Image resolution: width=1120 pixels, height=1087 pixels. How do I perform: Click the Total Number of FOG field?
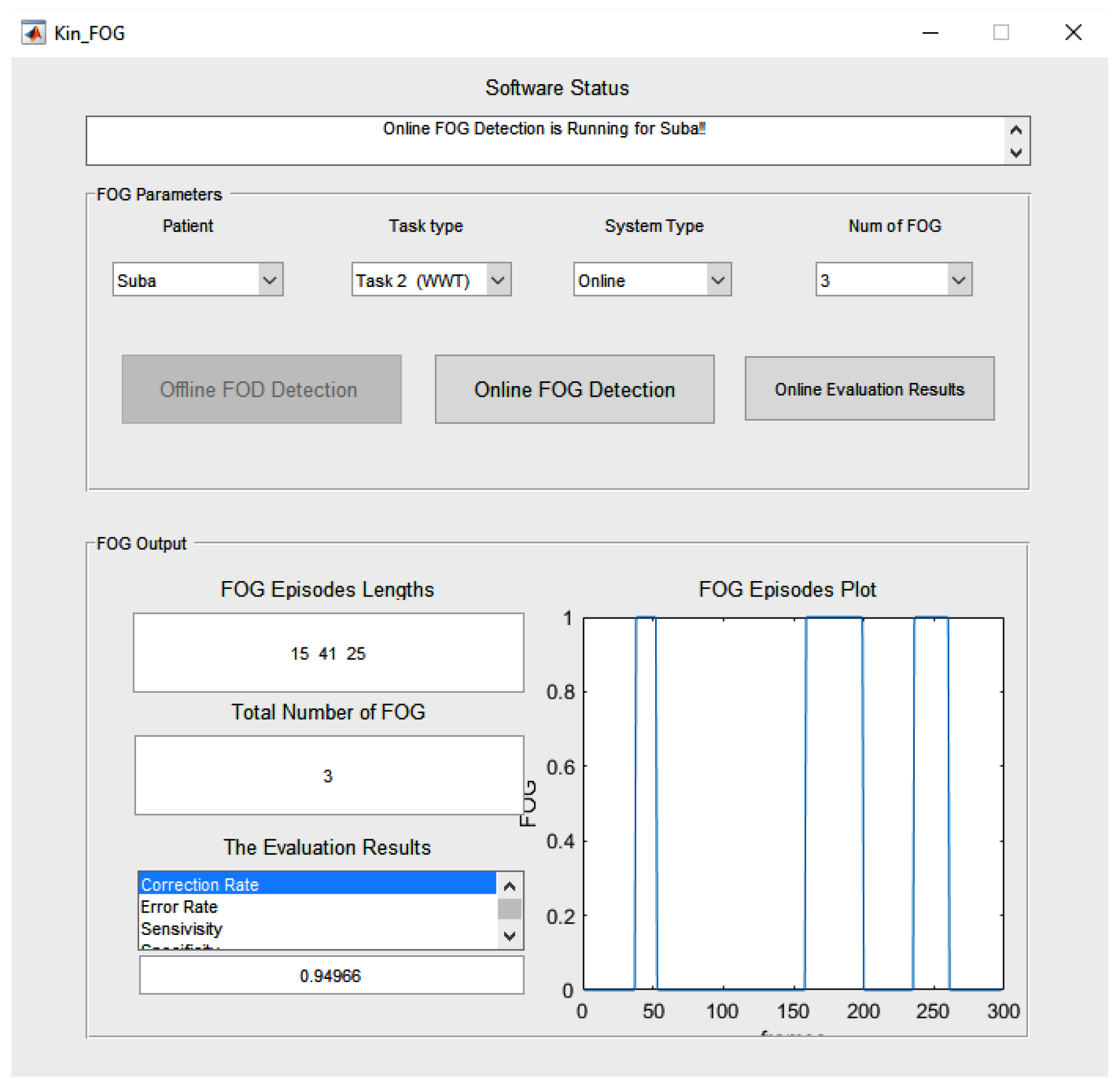(x=328, y=774)
